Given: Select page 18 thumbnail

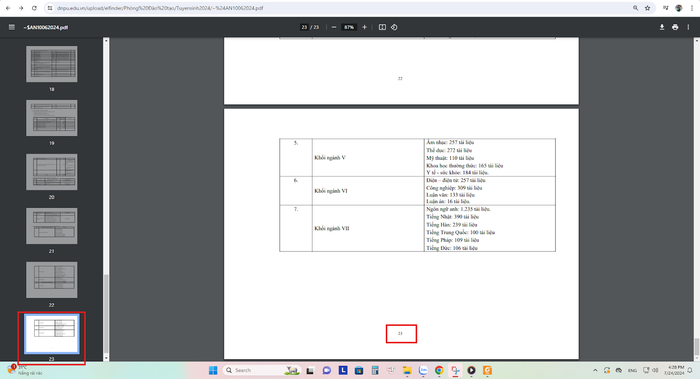Looking at the screenshot, I should pos(51,64).
